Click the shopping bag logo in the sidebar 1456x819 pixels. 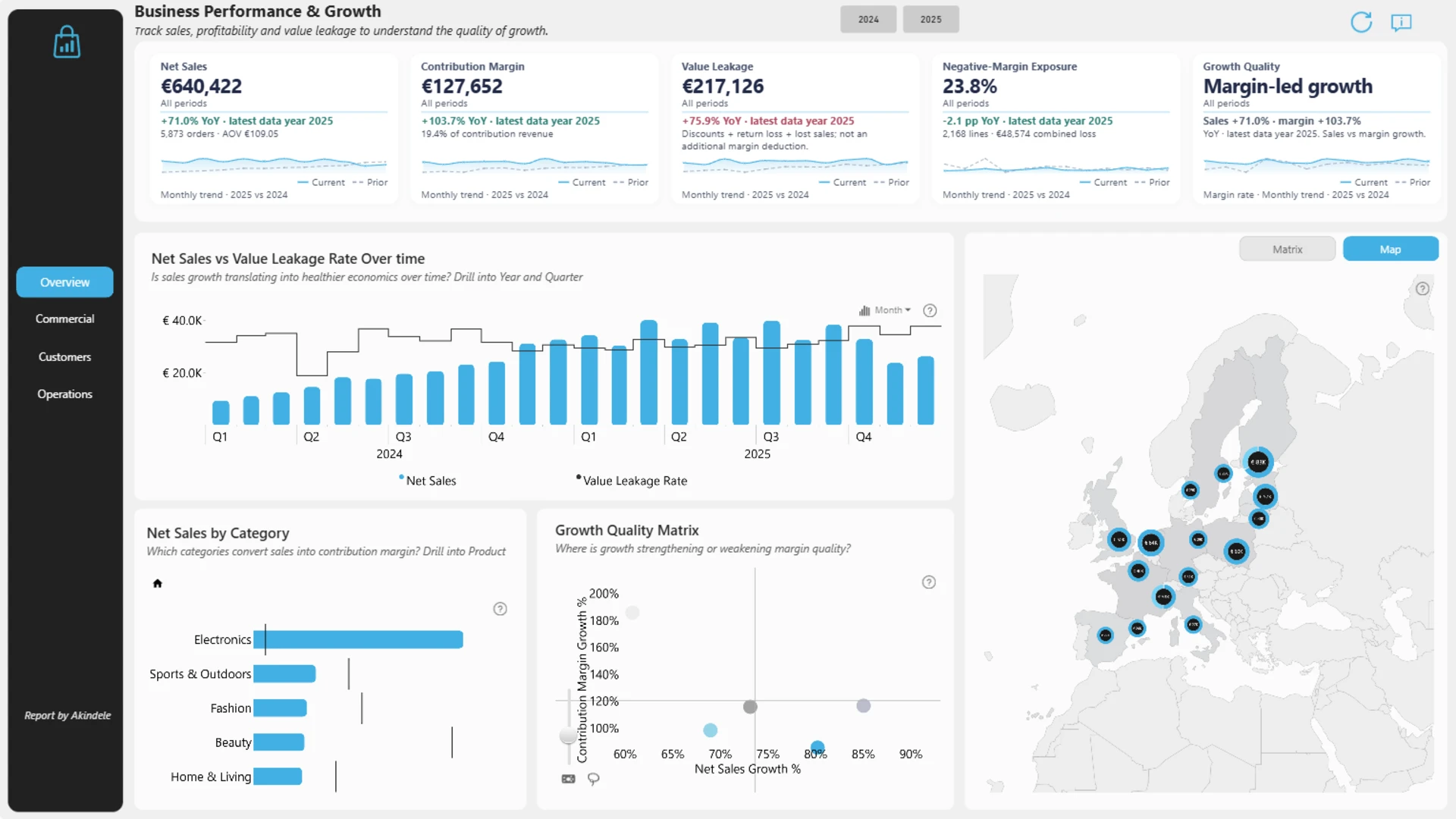(67, 42)
